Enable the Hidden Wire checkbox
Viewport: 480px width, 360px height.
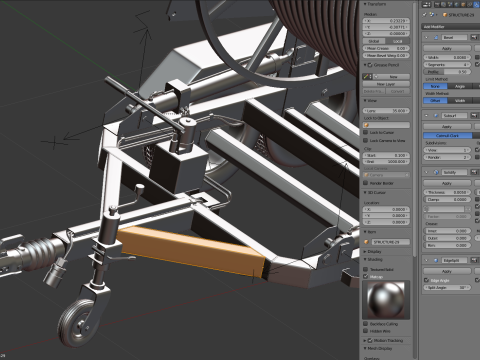click(x=366, y=331)
